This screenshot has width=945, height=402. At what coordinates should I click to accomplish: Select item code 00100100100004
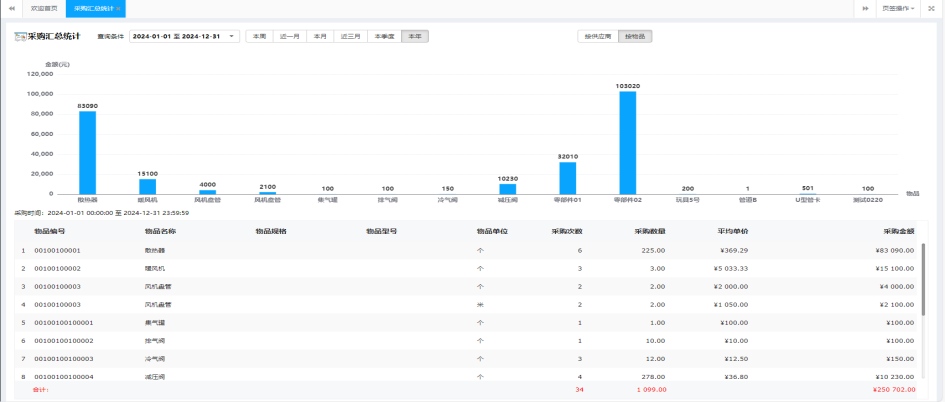point(64,377)
